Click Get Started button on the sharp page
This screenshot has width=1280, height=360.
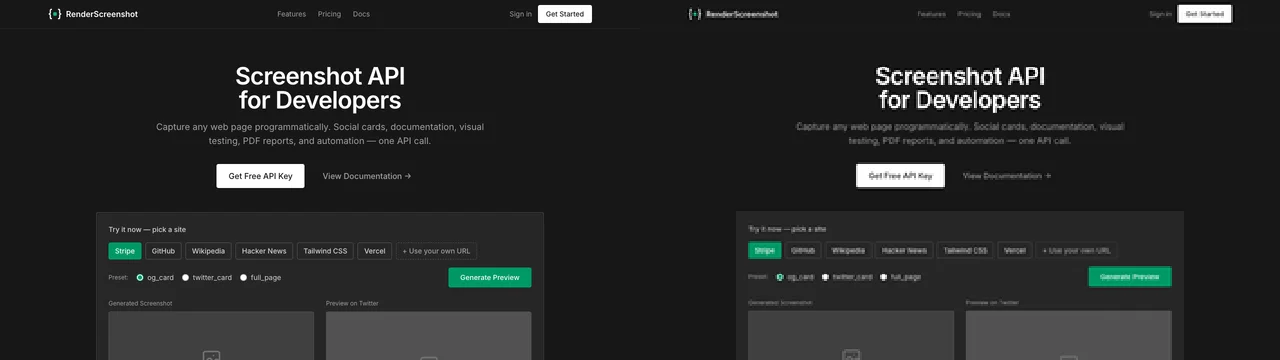(565, 14)
